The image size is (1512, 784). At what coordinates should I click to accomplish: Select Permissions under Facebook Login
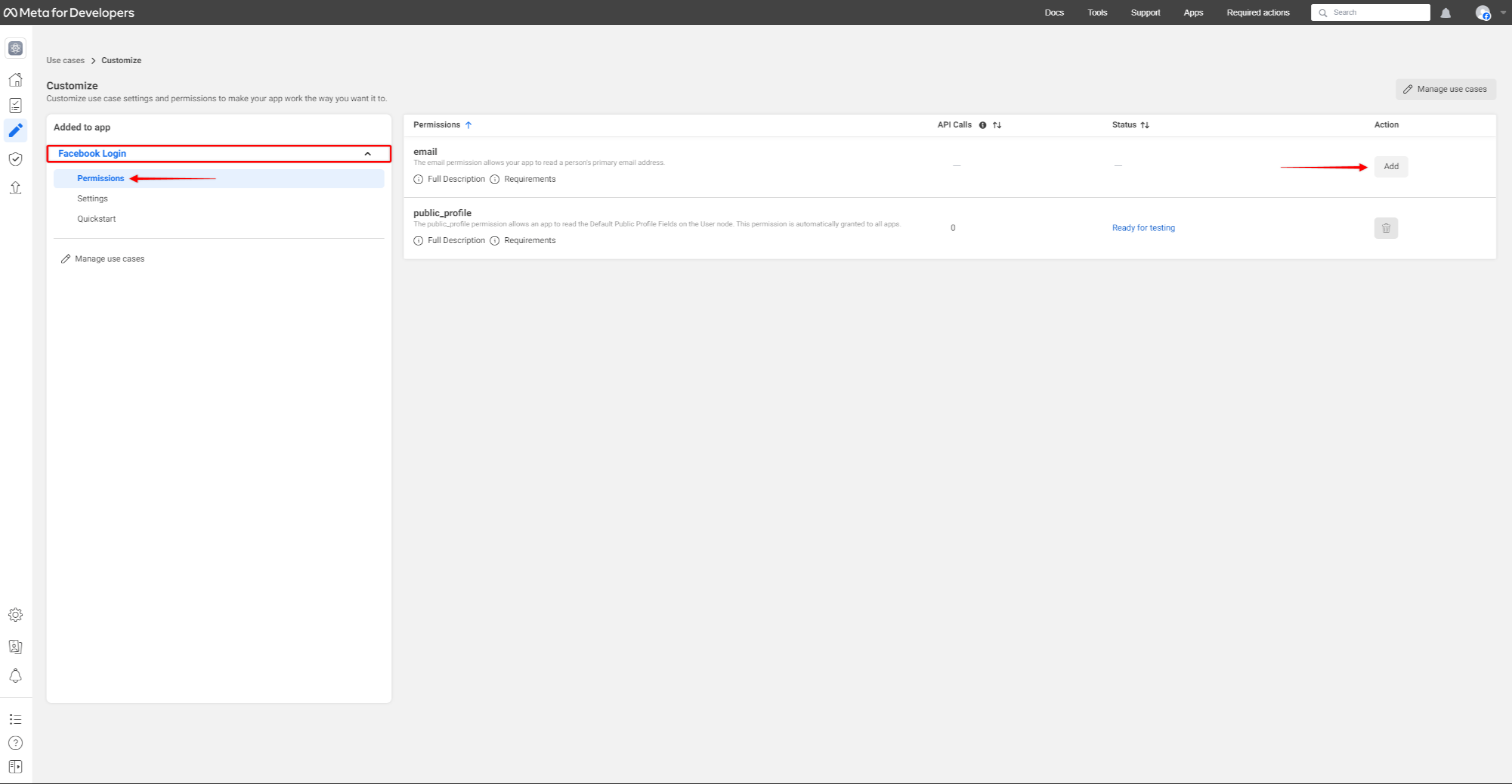(x=219, y=179)
